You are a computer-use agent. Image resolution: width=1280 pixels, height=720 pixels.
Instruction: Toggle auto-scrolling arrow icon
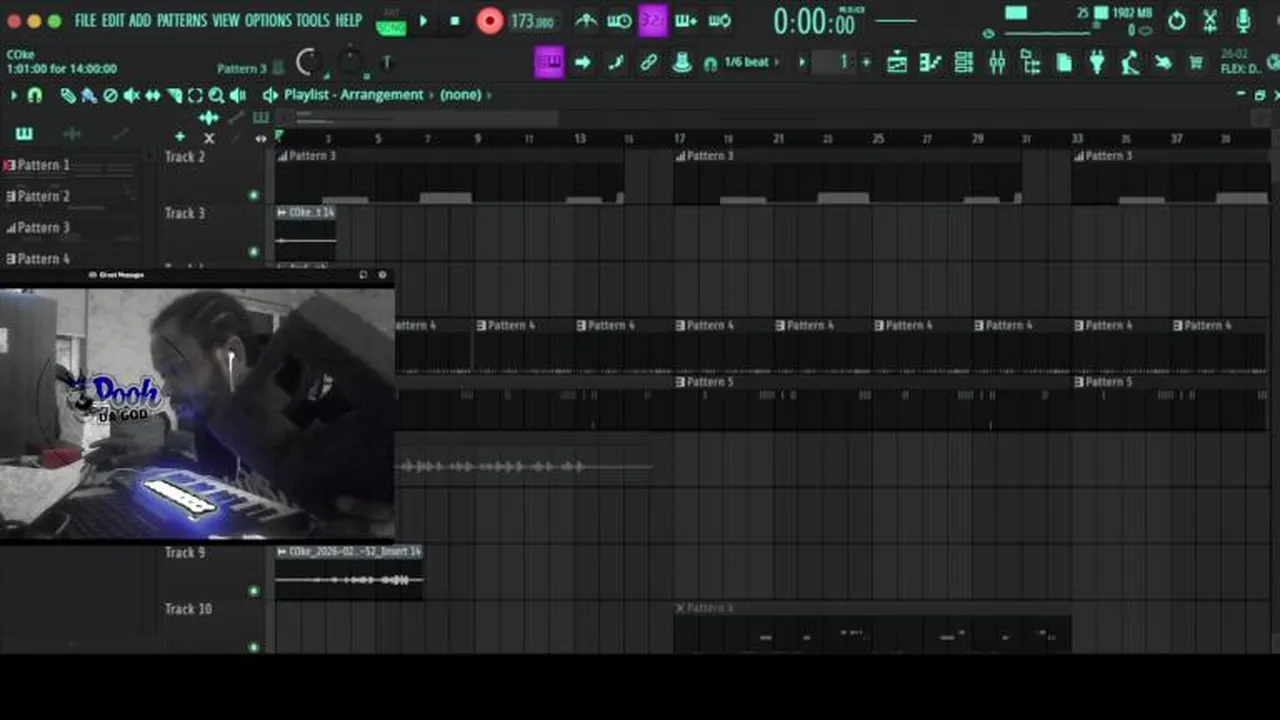pyautogui.click(x=582, y=63)
